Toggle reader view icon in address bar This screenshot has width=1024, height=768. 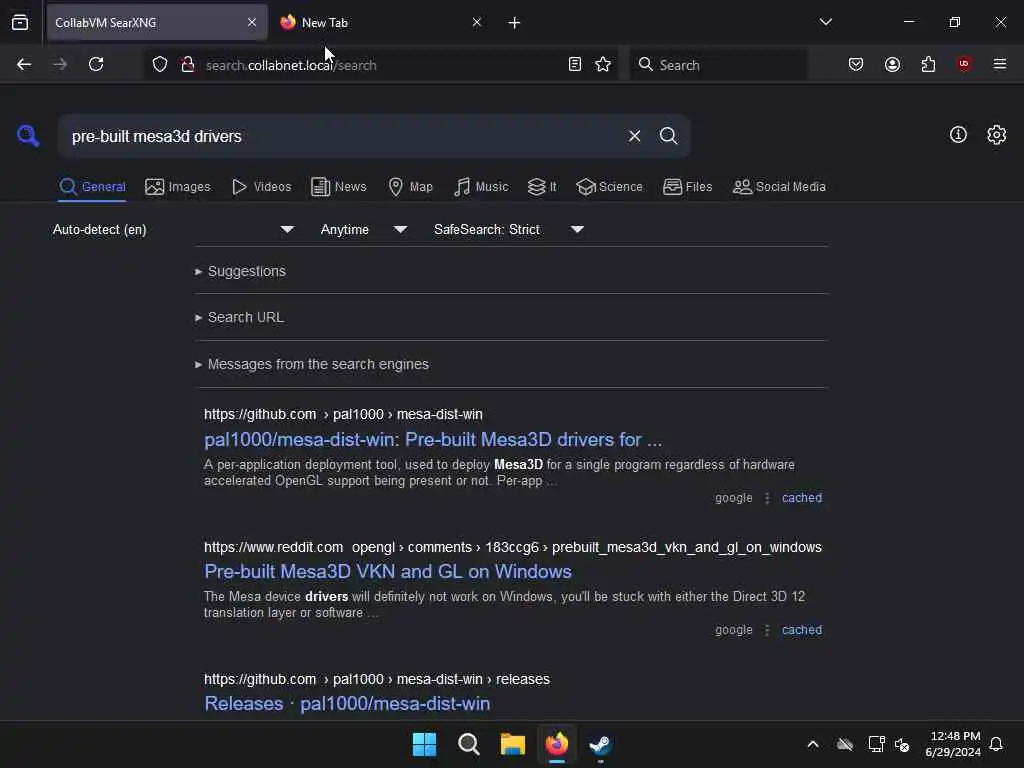tap(575, 65)
